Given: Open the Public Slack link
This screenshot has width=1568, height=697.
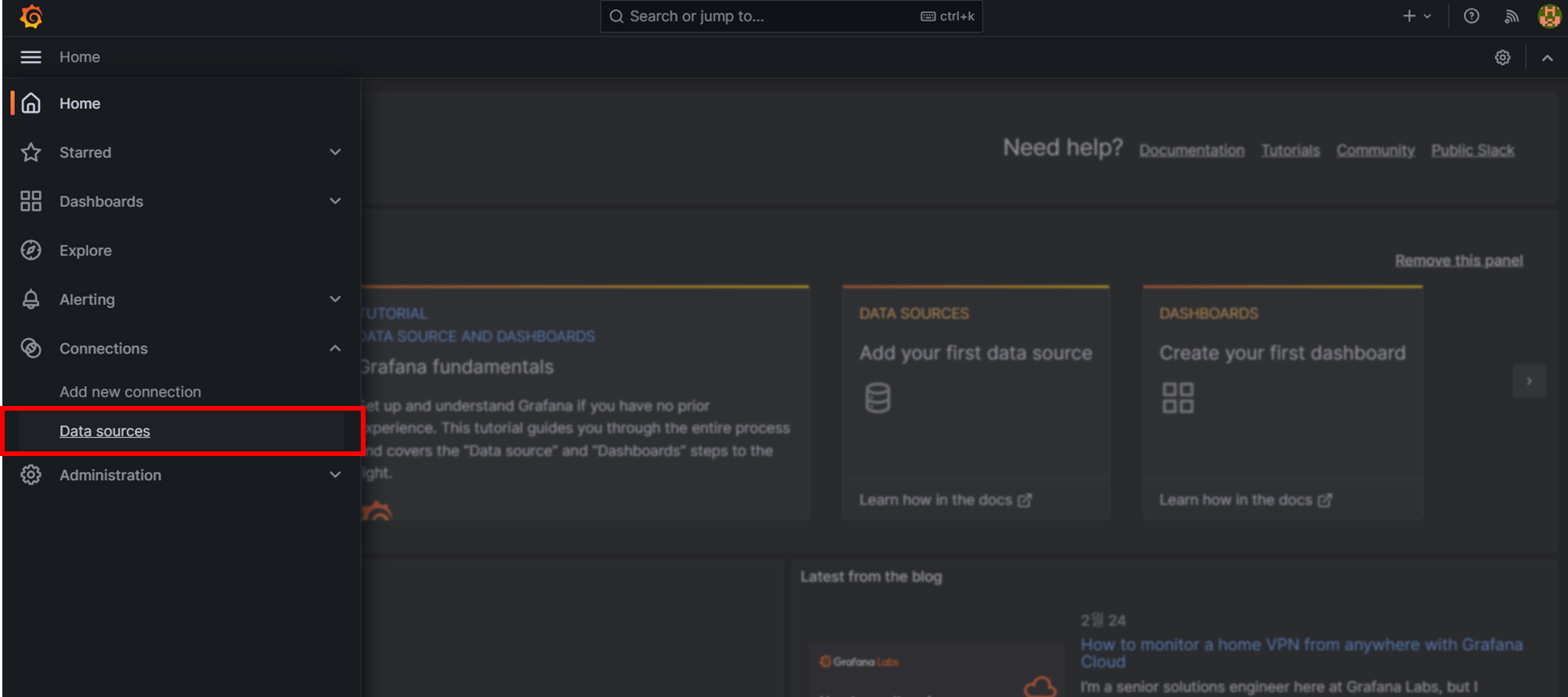Looking at the screenshot, I should pos(1472,150).
